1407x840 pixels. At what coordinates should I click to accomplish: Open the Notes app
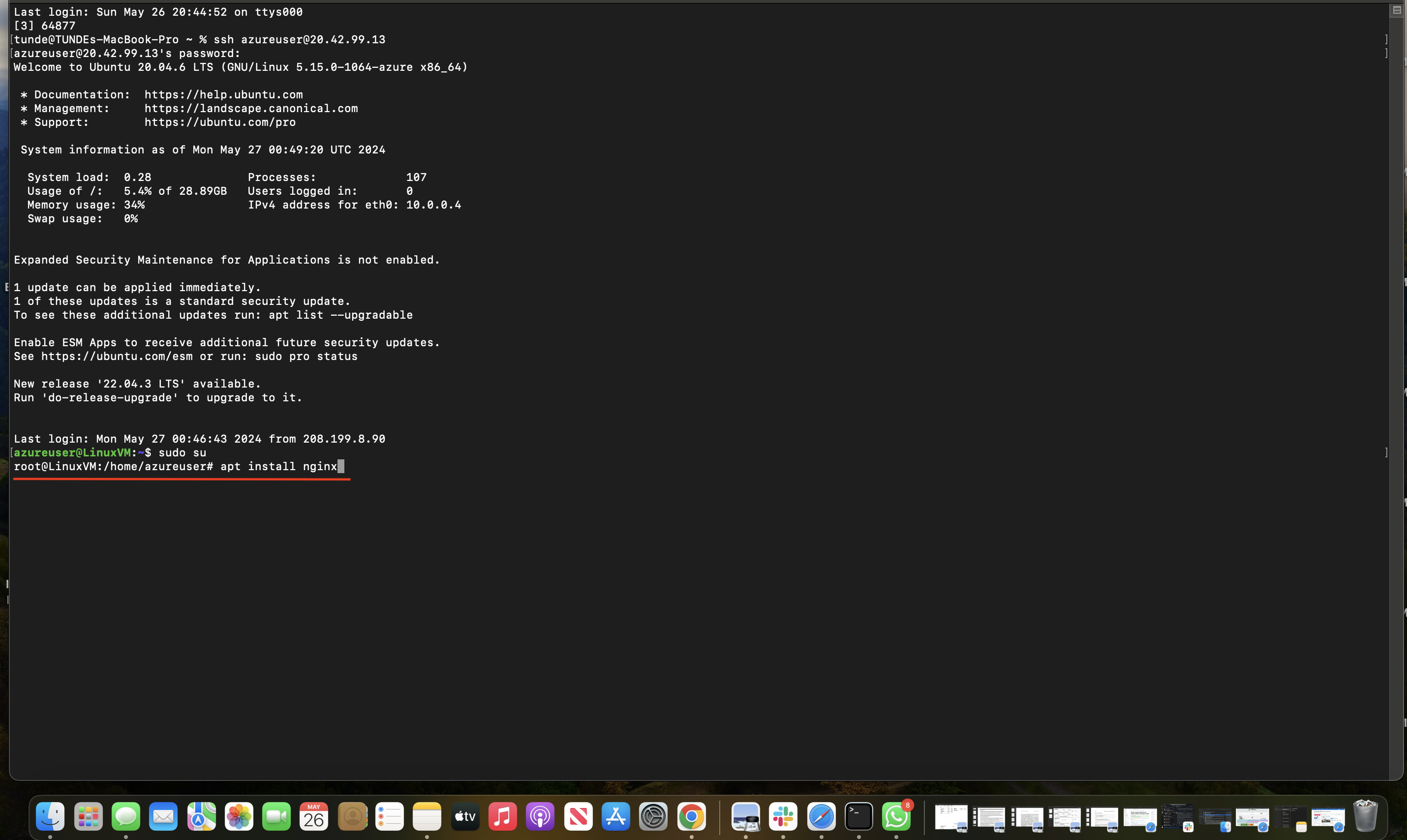coord(427,817)
